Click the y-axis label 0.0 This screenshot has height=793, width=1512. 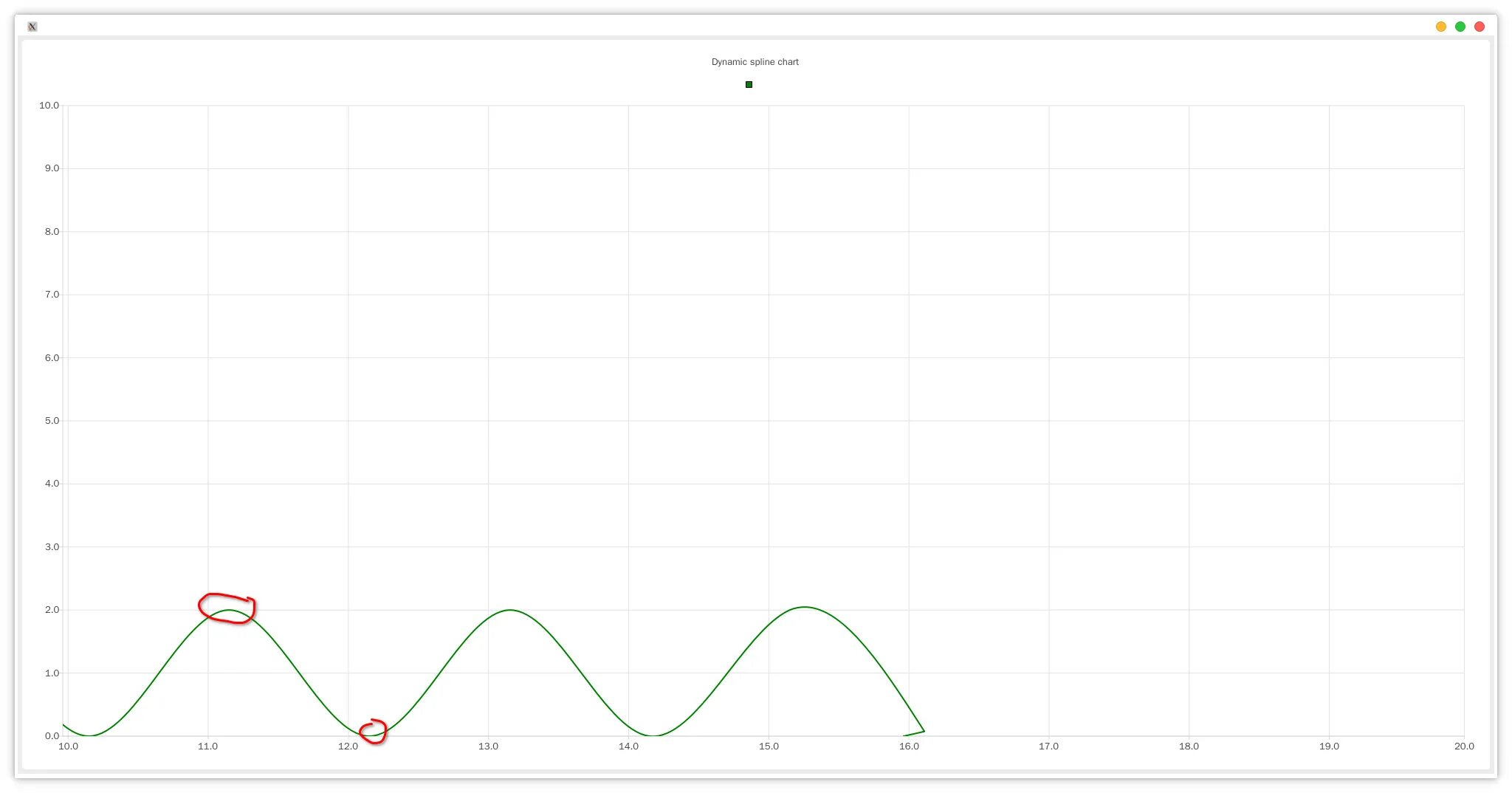click(x=52, y=736)
